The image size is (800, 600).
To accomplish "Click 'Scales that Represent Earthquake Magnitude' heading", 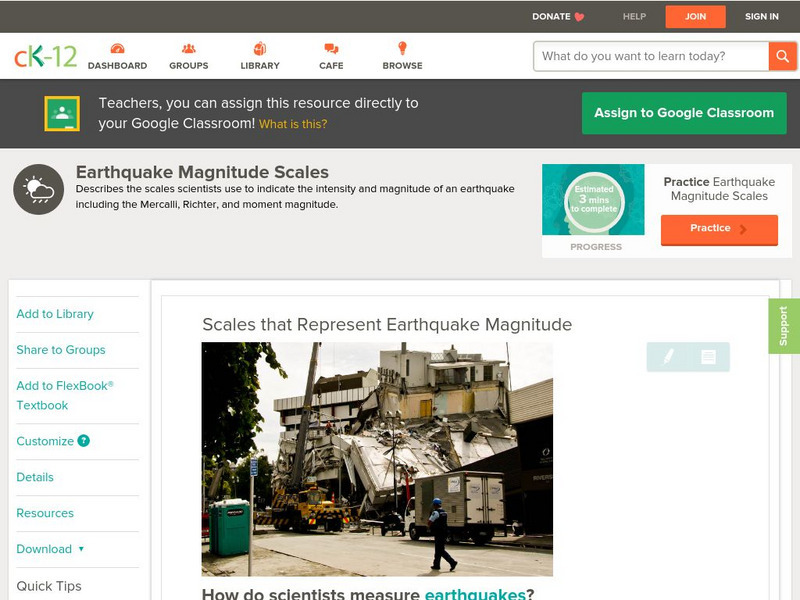I will (x=387, y=324).
